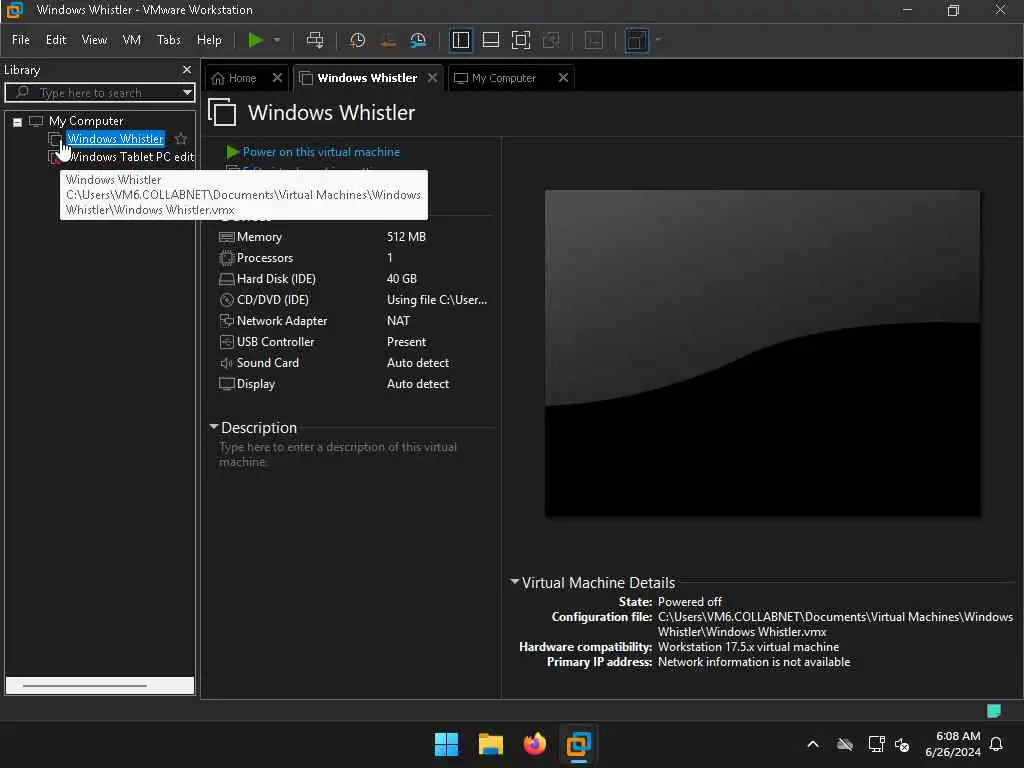Click the stretch guest display icon

(637, 40)
